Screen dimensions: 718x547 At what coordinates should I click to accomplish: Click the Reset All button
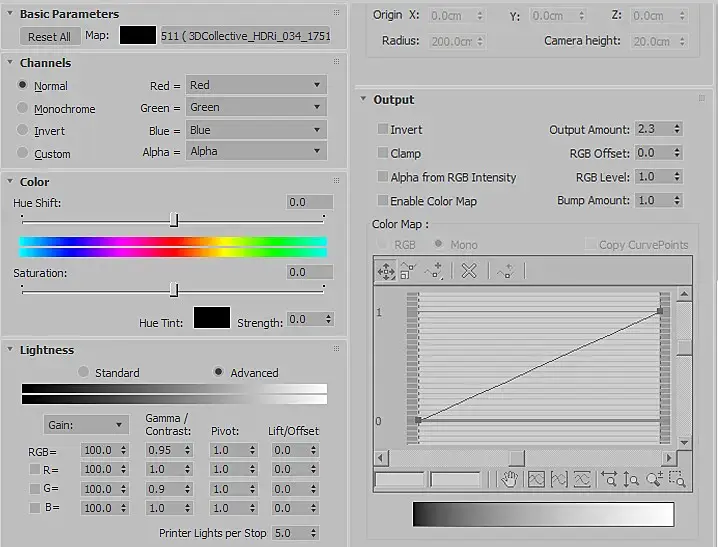pos(49,37)
